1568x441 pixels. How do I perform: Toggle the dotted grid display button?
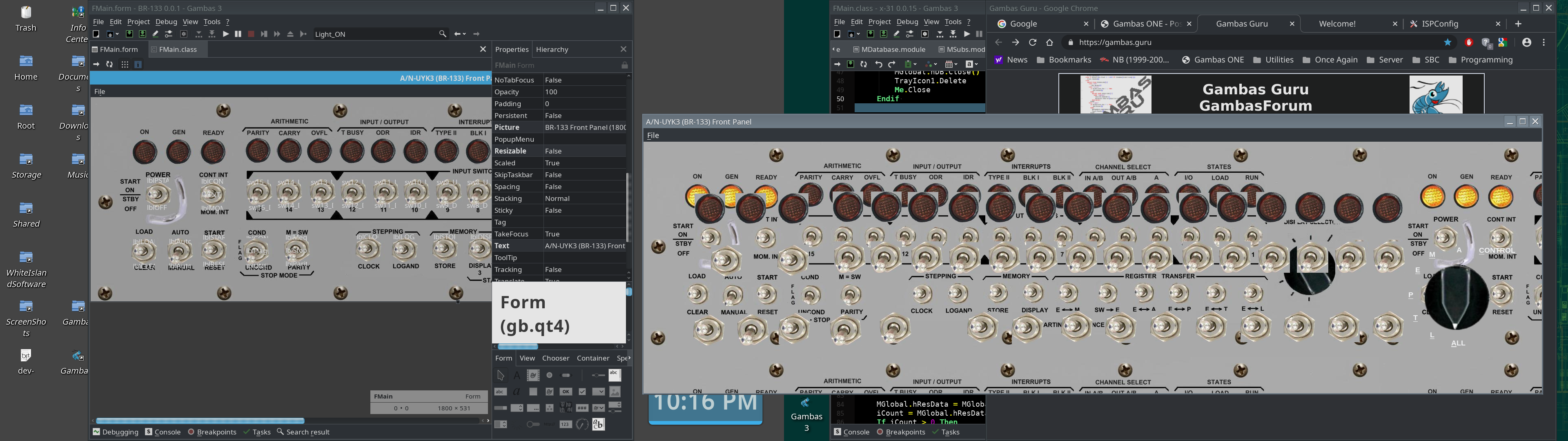coord(125,64)
